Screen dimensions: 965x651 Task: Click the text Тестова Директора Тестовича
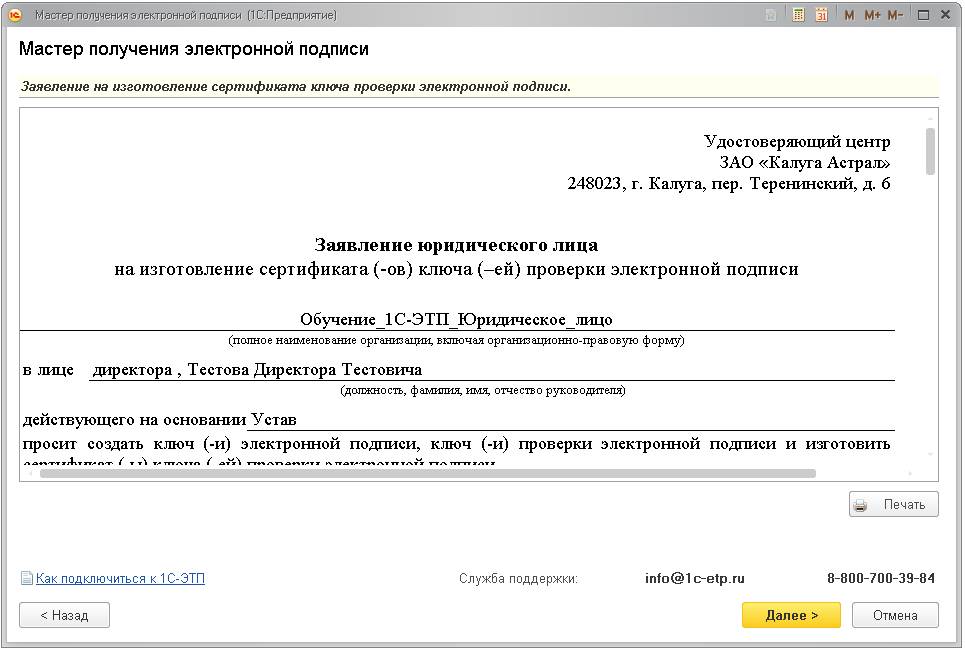[x=305, y=370]
